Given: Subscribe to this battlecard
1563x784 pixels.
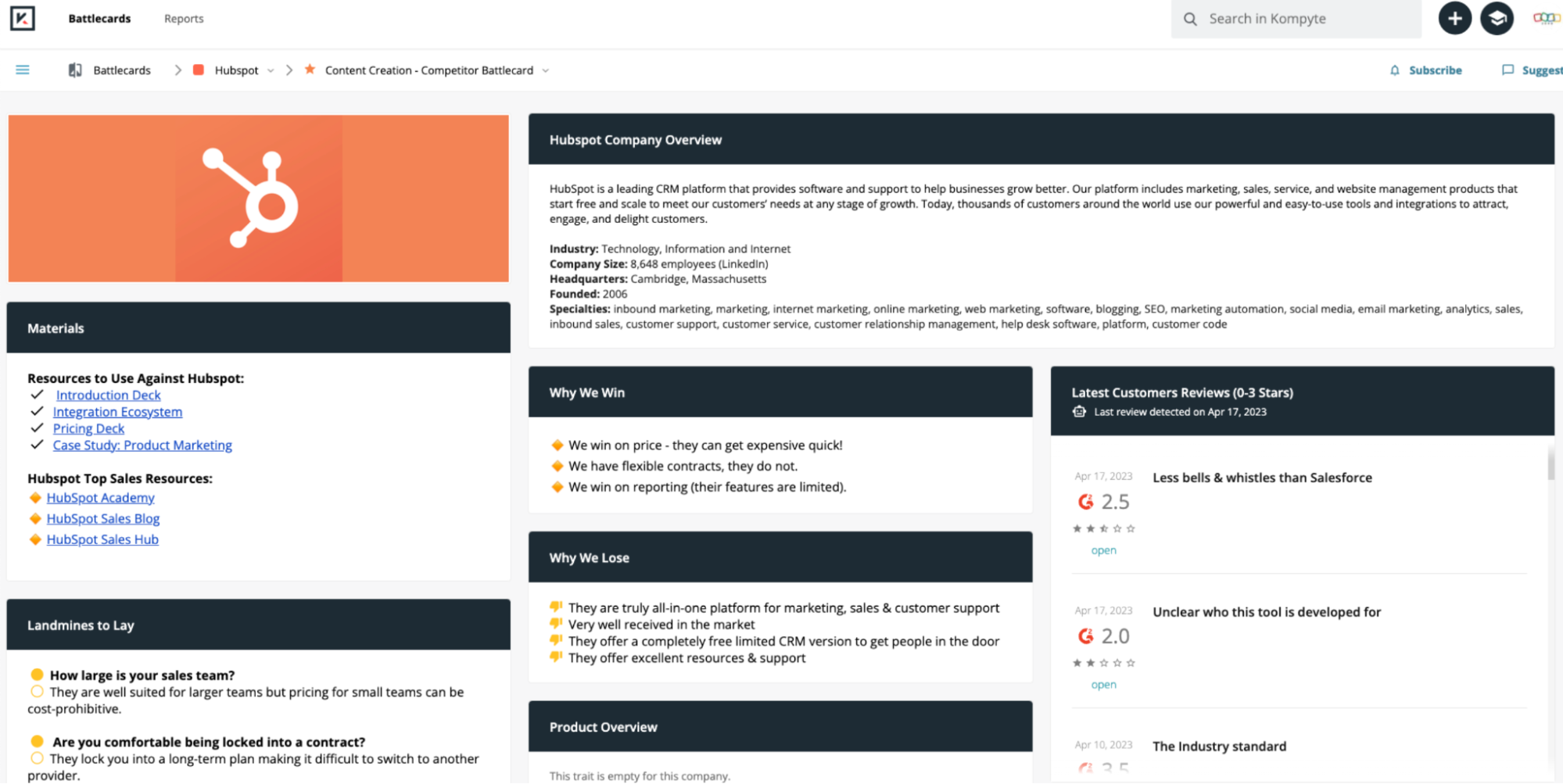Looking at the screenshot, I should pyautogui.click(x=1435, y=70).
